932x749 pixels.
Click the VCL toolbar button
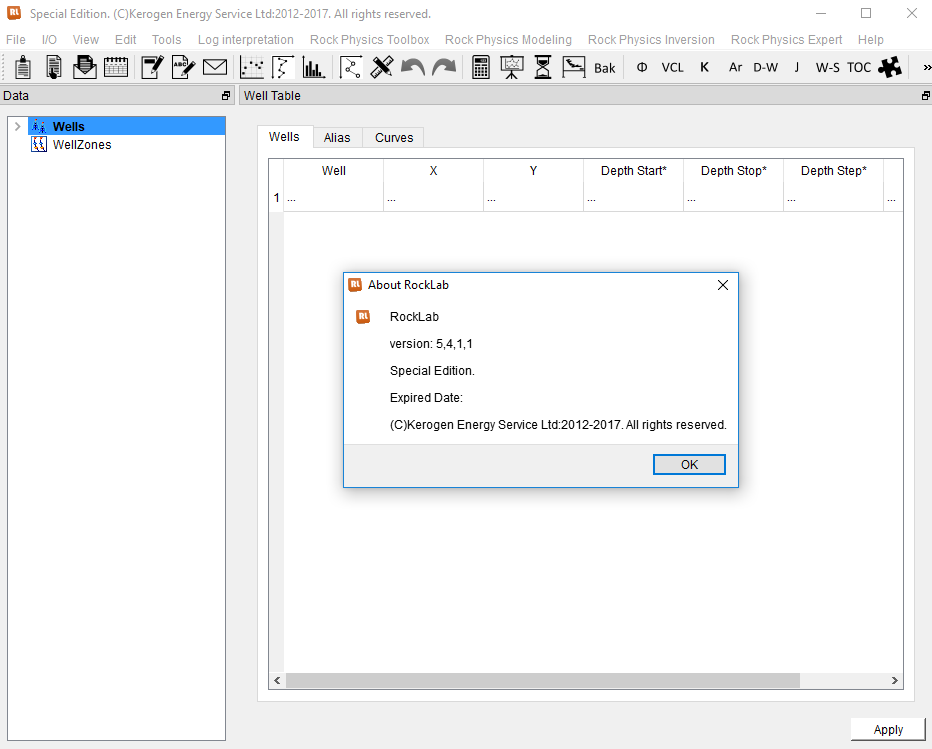pos(672,67)
